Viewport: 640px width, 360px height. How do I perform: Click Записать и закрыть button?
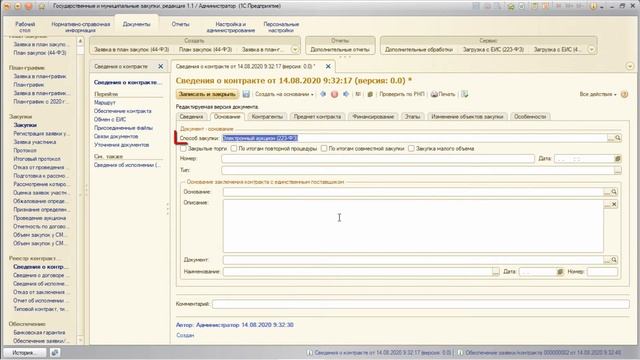pyautogui.click(x=207, y=94)
